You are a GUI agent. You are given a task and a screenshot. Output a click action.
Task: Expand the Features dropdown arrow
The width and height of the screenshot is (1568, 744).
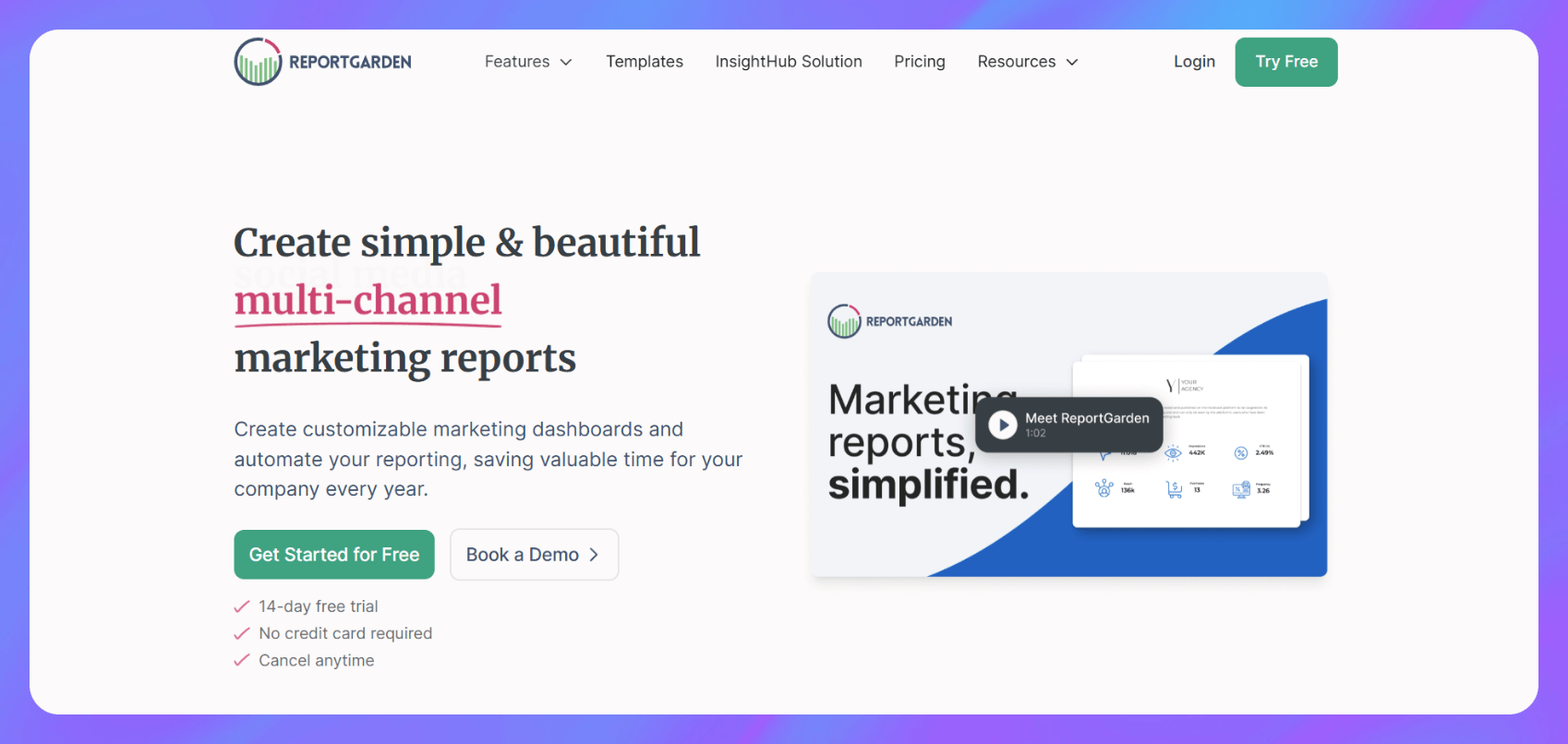point(566,62)
